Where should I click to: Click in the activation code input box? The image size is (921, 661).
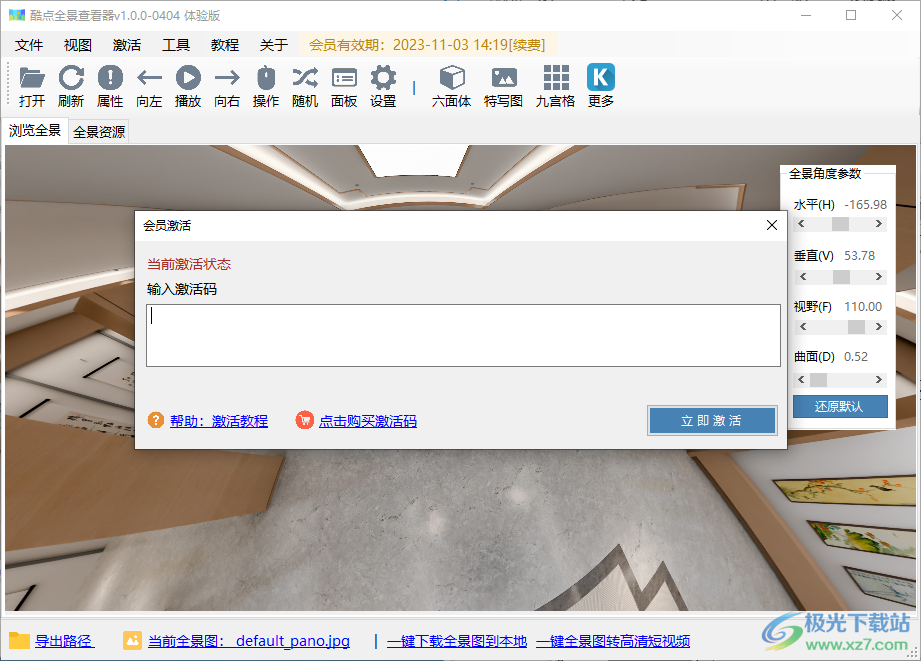[463, 335]
